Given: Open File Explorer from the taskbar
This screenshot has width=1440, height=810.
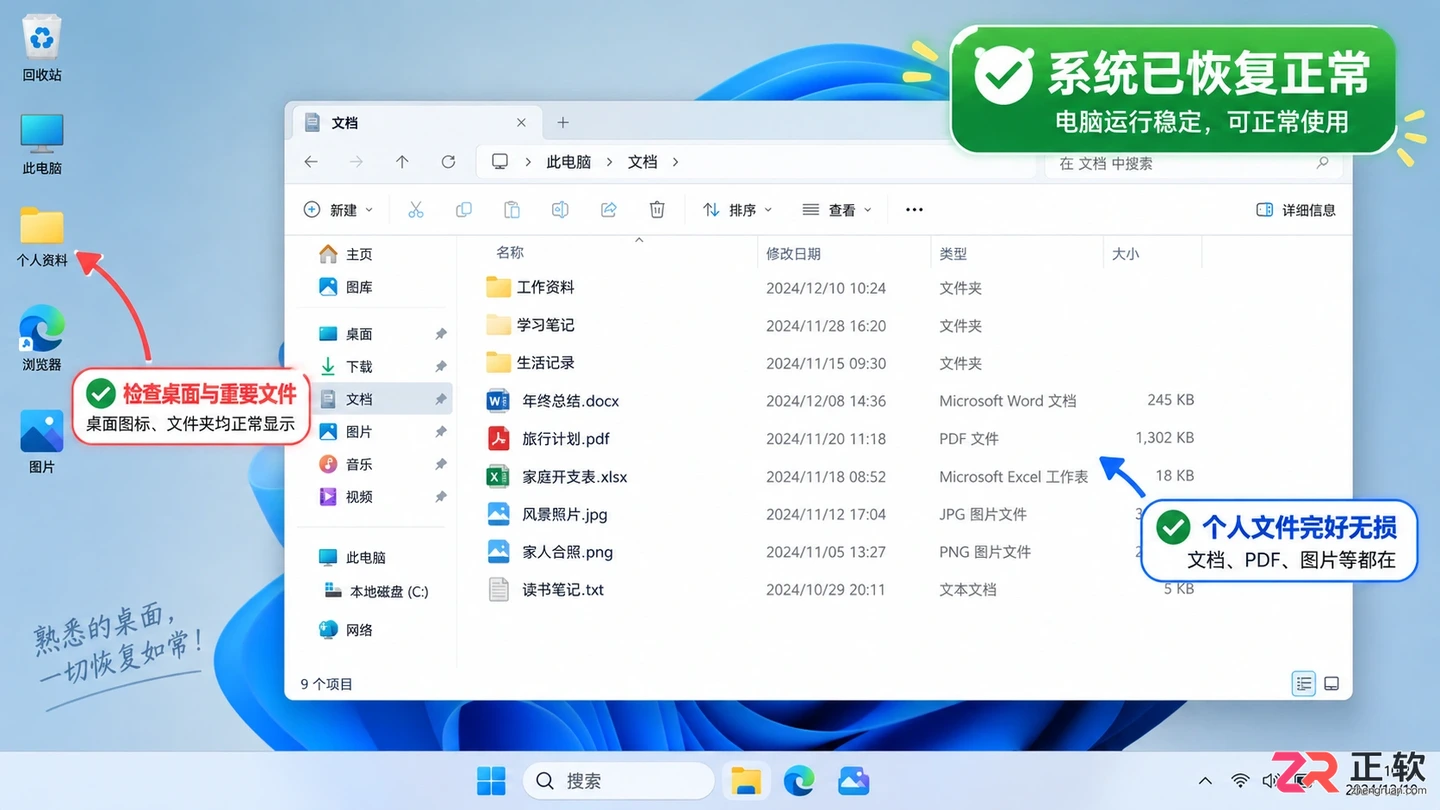Looking at the screenshot, I should 746,781.
